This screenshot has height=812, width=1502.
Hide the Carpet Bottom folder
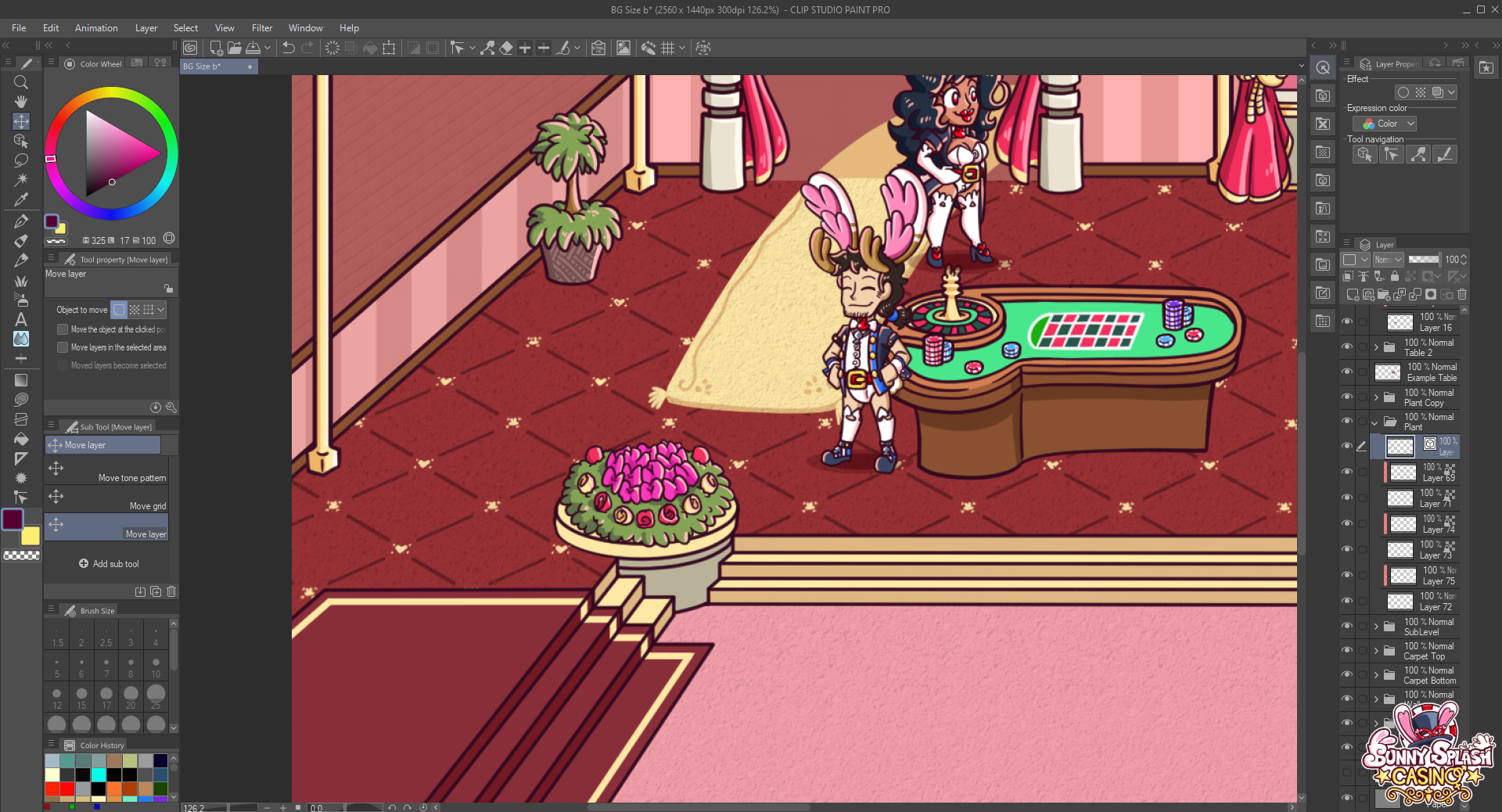point(1347,674)
